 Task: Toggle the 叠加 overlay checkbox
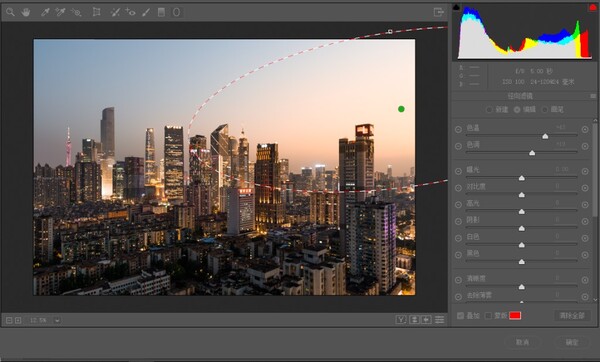click(460, 316)
